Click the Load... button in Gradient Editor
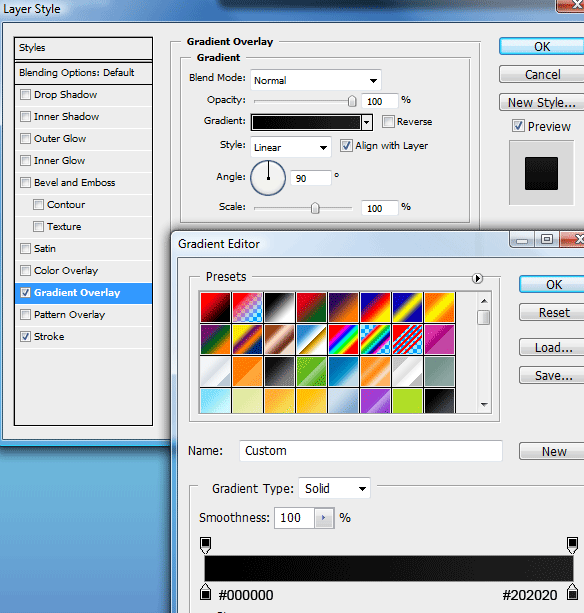584x613 pixels. (x=552, y=348)
